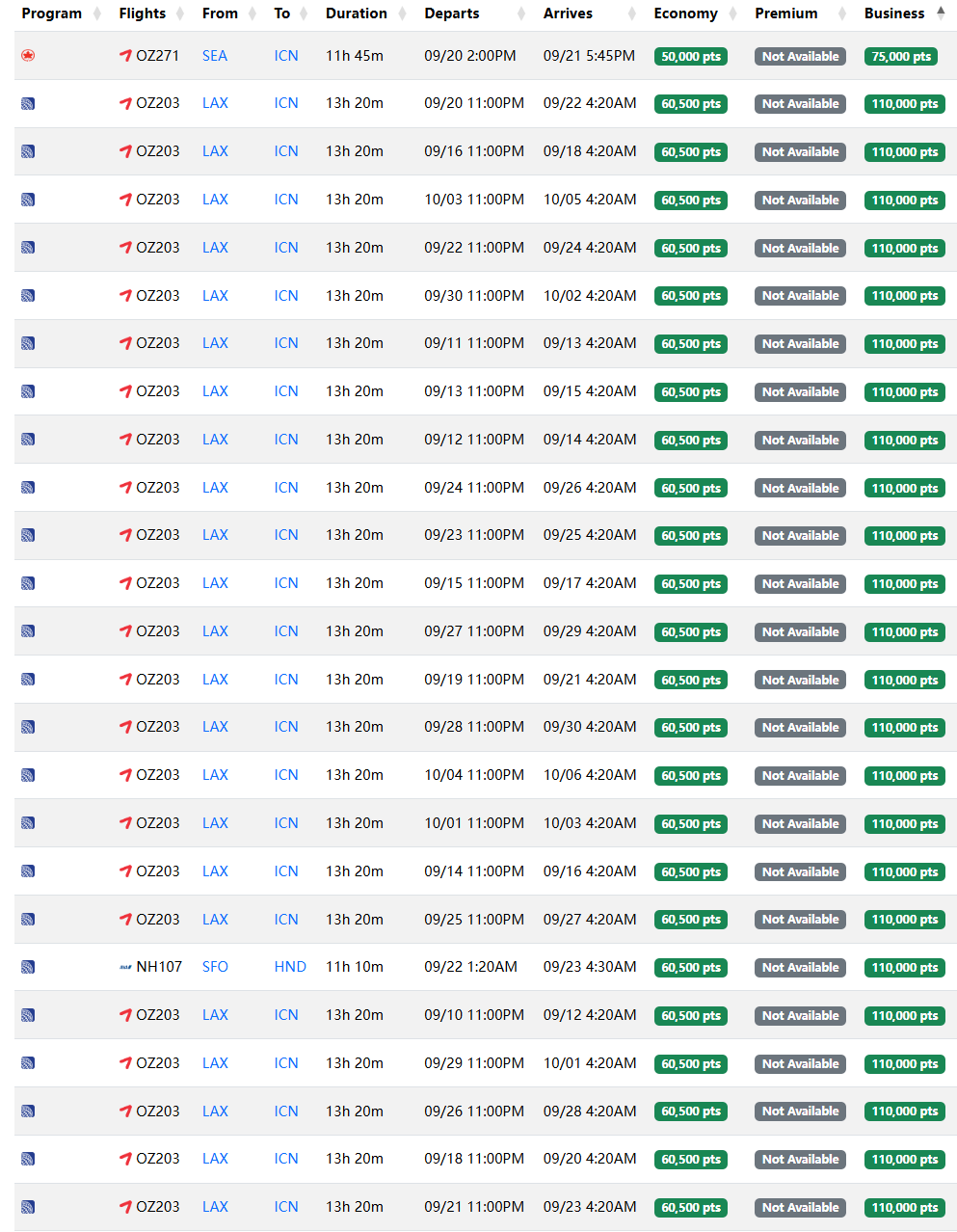Image resolution: width=957 pixels, height=1232 pixels.
Task: Click program icon for flight departing 09/16 11:00PM
Action: coord(28,151)
